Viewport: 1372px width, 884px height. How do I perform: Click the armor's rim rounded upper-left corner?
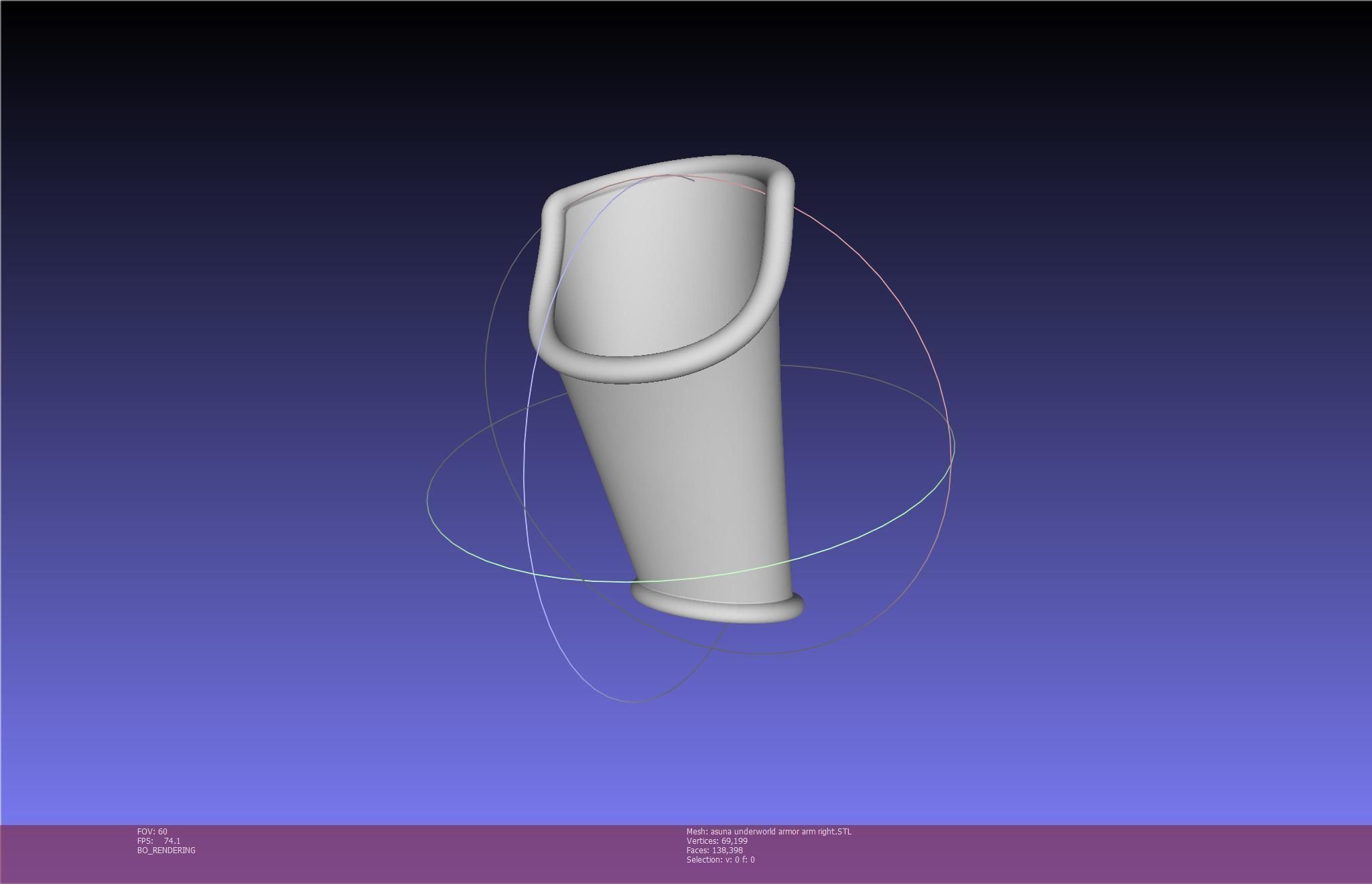pos(555,204)
